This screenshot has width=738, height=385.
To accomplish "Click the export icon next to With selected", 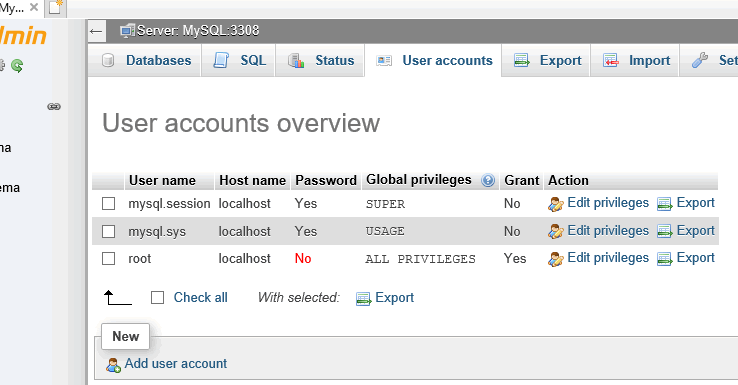I will pyautogui.click(x=363, y=299).
